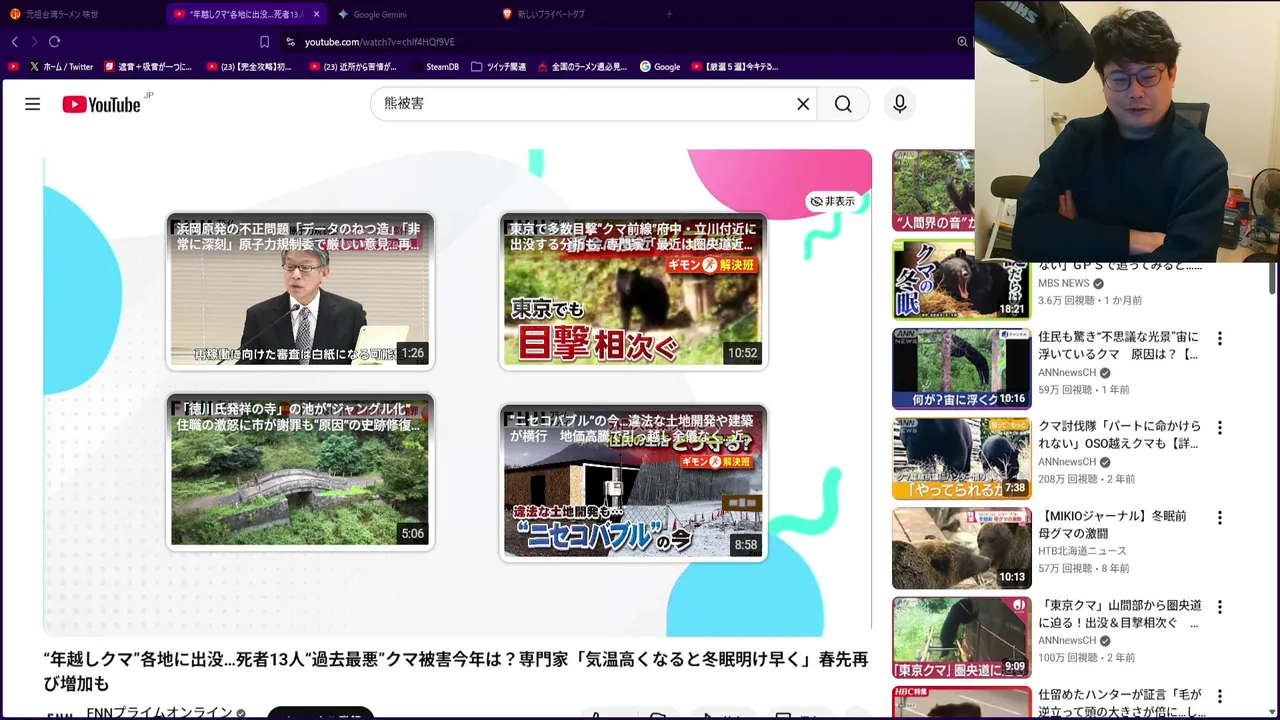
Task: Open 東京クマ 山間部から圏央道 title
Action: click(x=1118, y=613)
